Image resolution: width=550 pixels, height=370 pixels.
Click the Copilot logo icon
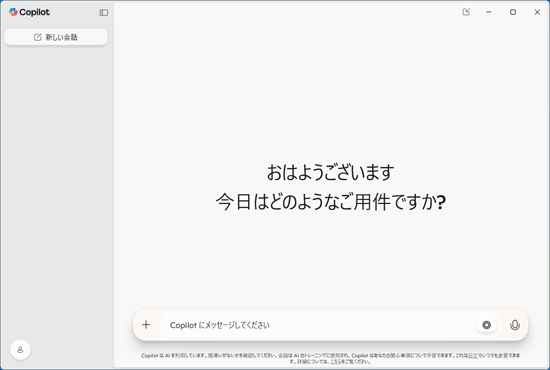click(13, 12)
